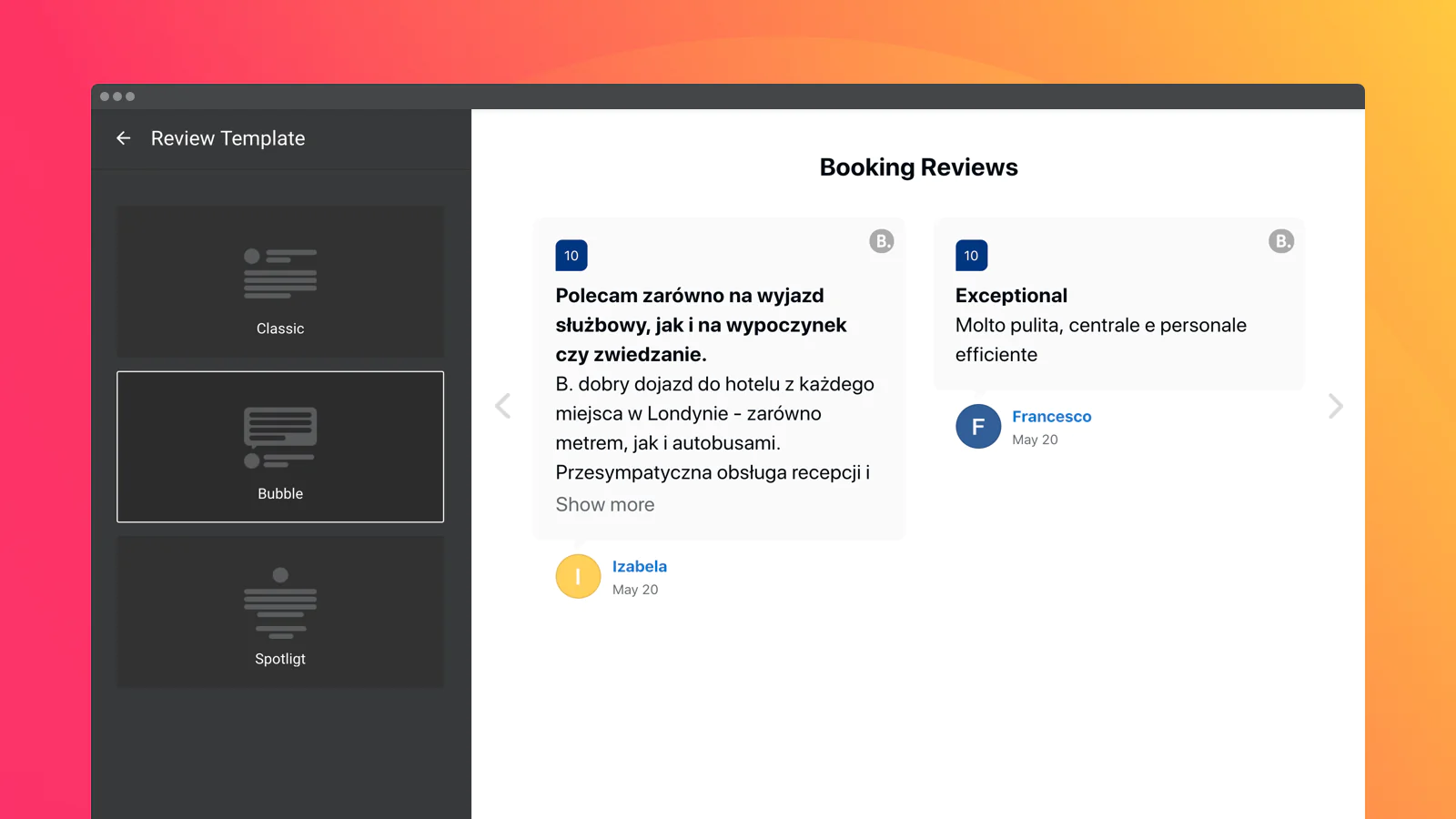Choose the Classic template label
The height and width of the screenshot is (819, 1456).
pos(280,329)
